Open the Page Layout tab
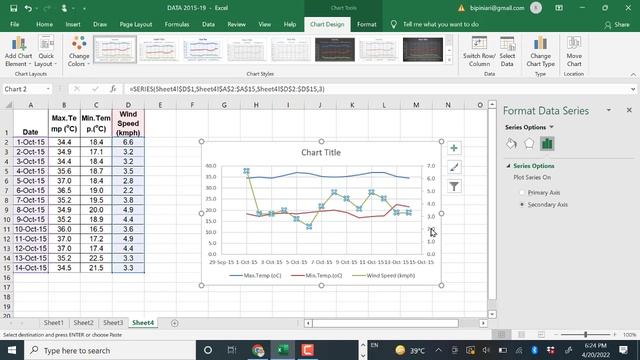 pyautogui.click(x=136, y=24)
